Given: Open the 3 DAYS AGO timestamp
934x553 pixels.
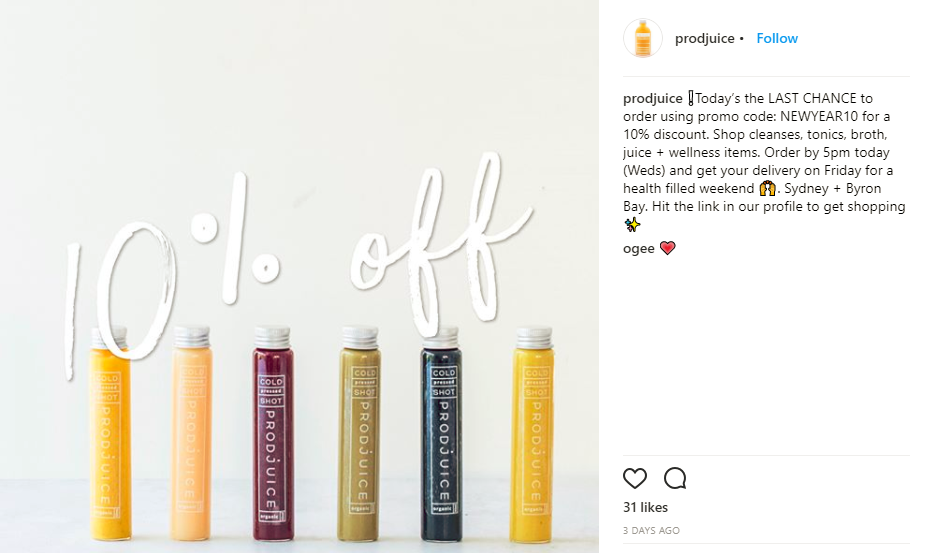Looking at the screenshot, I should click(x=651, y=530).
